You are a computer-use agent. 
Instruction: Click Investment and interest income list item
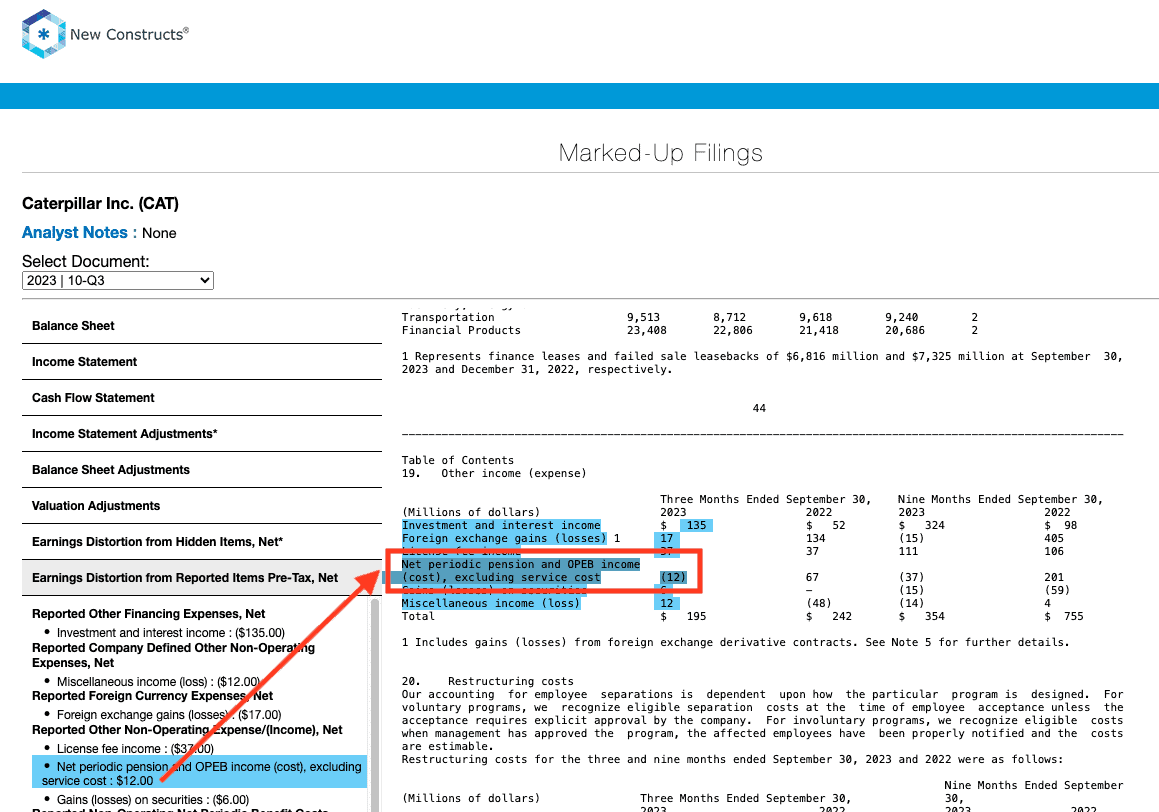pos(171,633)
